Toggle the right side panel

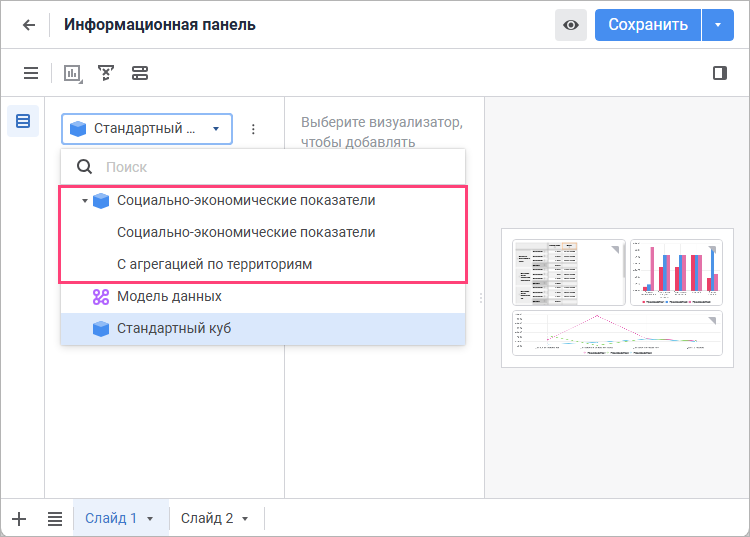coord(719,73)
